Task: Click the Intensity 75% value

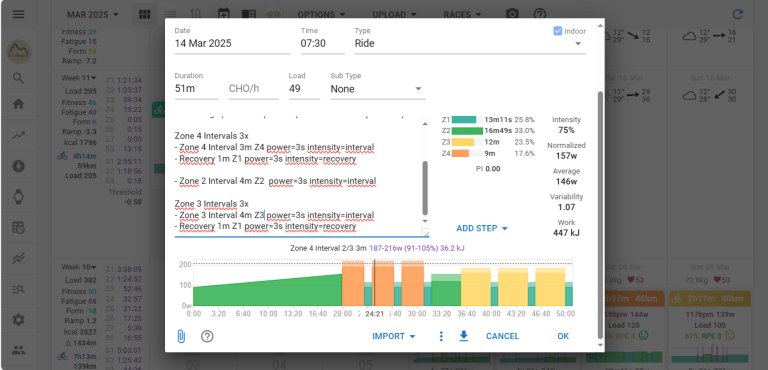Action: point(566,130)
